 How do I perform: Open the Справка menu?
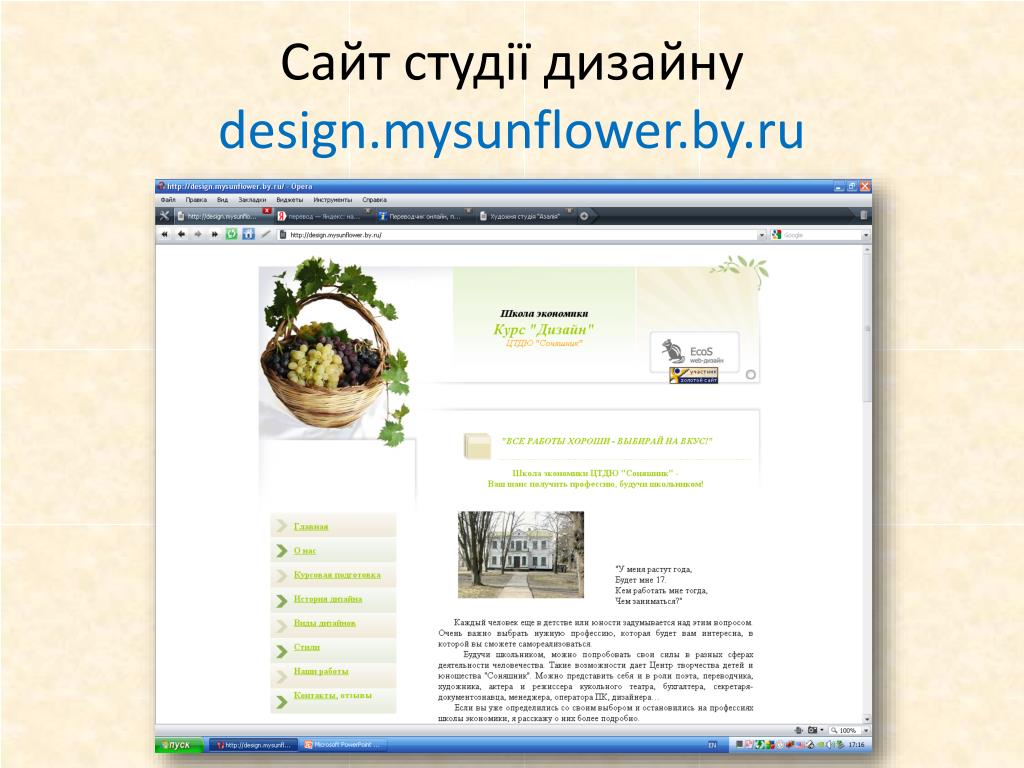pyautogui.click(x=375, y=200)
